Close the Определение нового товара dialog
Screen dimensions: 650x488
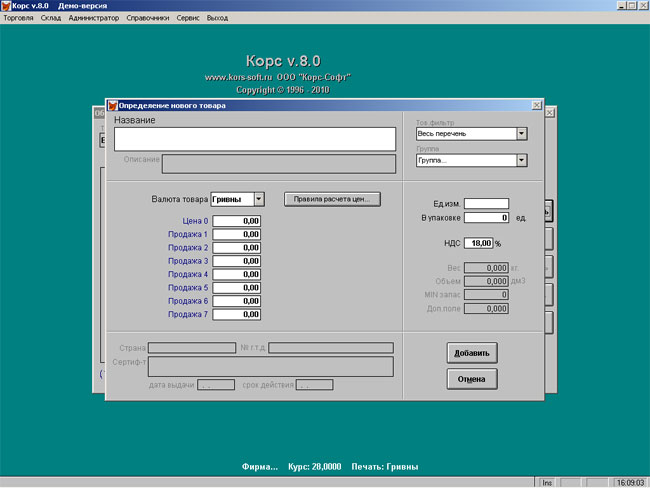pos(536,105)
